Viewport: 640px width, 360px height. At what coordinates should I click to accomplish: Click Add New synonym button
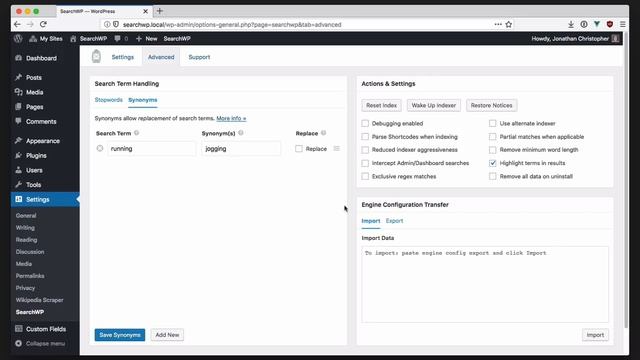[x=167, y=335]
